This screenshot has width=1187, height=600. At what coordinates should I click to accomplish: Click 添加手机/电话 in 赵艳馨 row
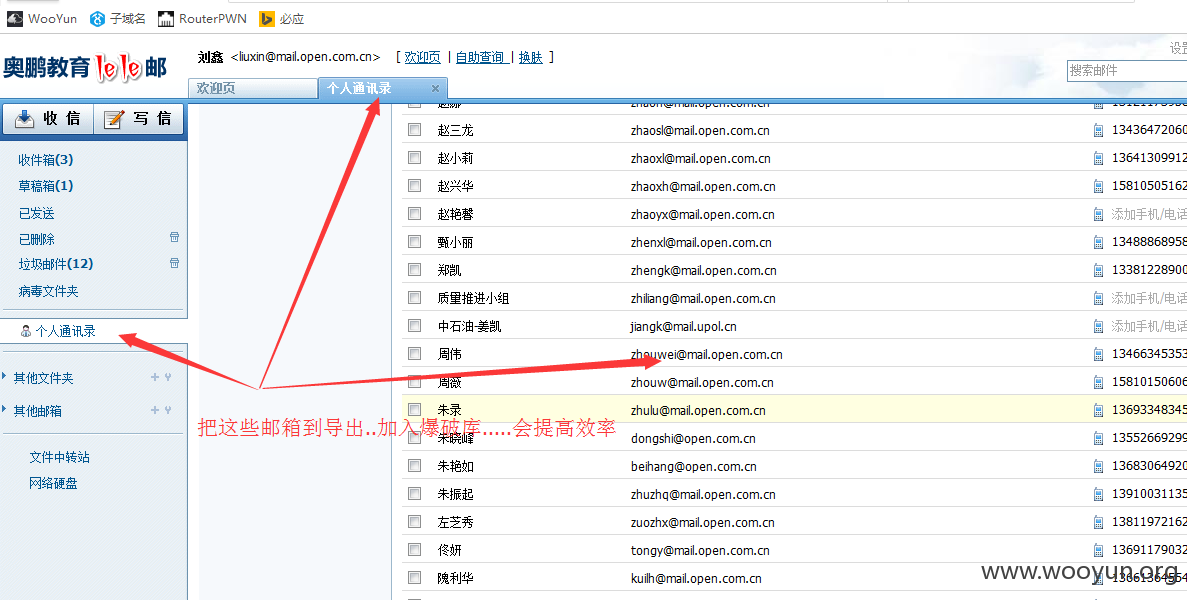click(1148, 214)
